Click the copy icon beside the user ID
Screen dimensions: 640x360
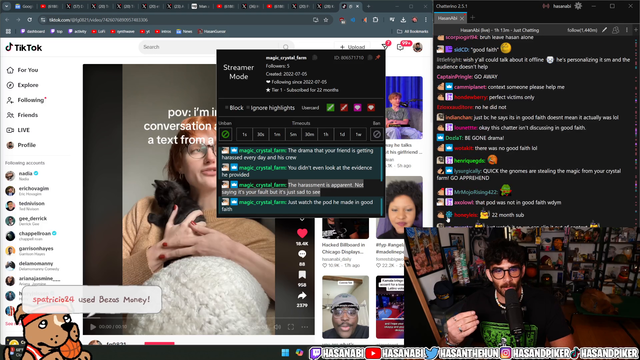click(x=369, y=58)
